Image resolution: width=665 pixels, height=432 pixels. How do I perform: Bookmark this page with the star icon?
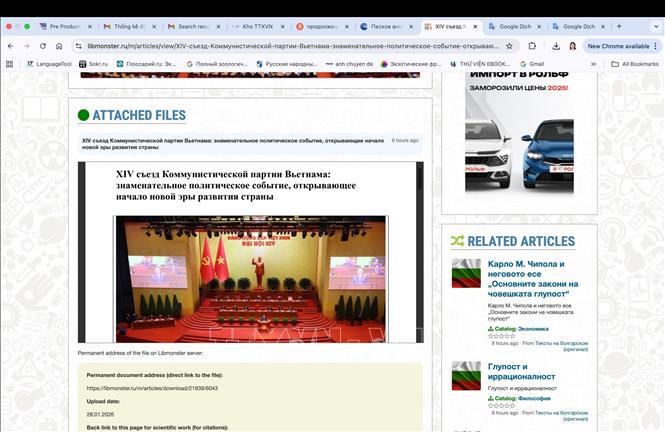click(x=509, y=46)
